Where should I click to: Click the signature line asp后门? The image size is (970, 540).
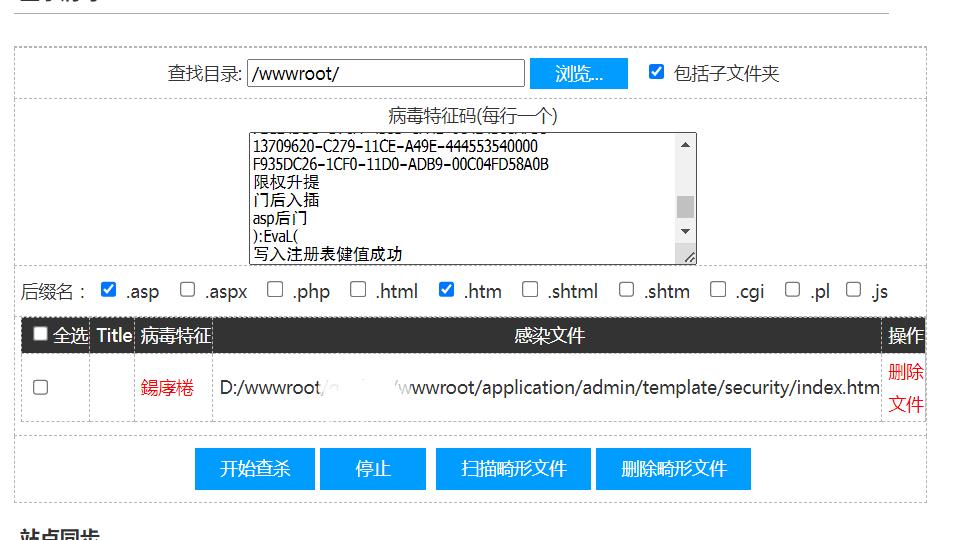tap(280, 218)
